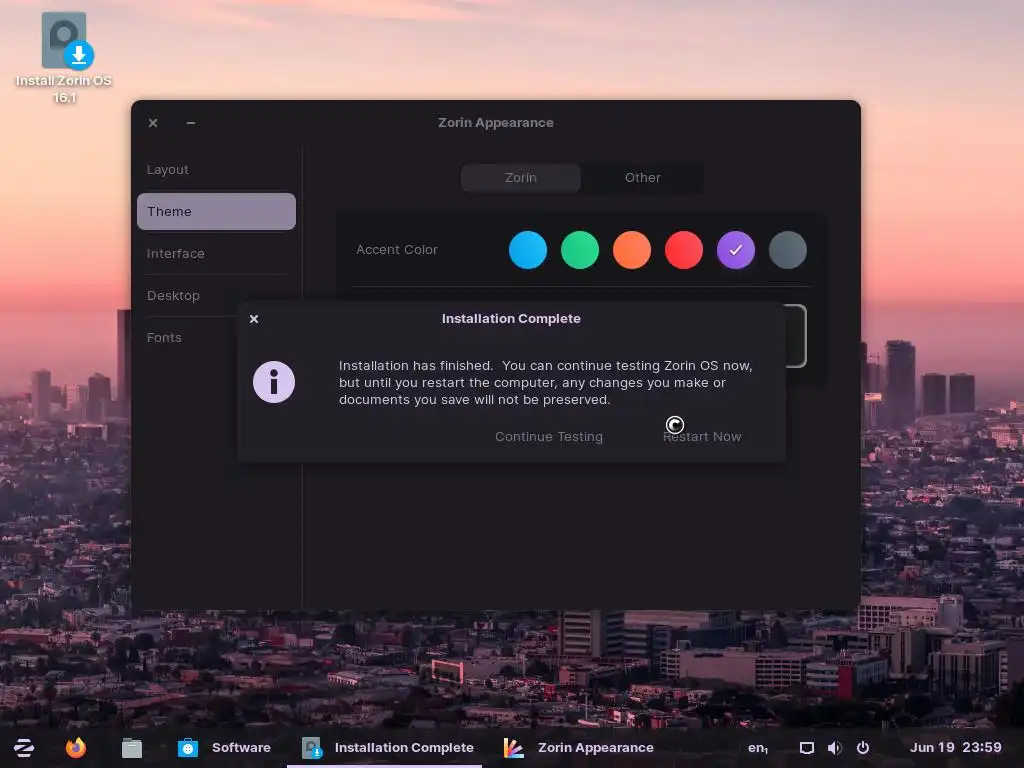This screenshot has height=768, width=1024.
Task: Click Restart Now
Action: 702,436
